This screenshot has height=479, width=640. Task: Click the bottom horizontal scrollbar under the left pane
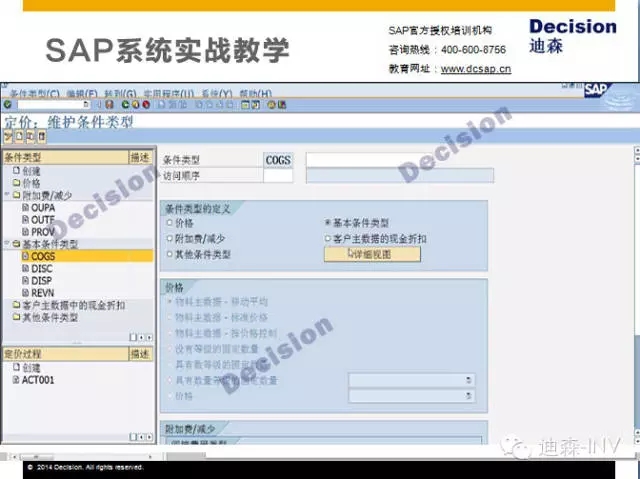coord(82,457)
